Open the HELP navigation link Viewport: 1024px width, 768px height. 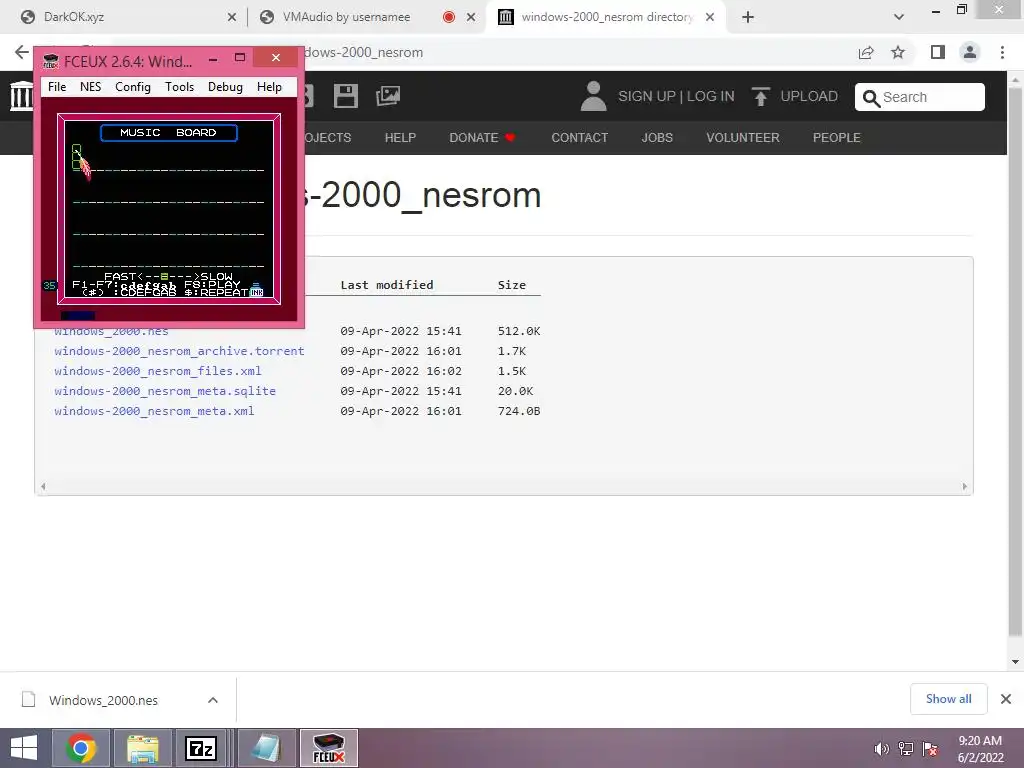(x=400, y=138)
